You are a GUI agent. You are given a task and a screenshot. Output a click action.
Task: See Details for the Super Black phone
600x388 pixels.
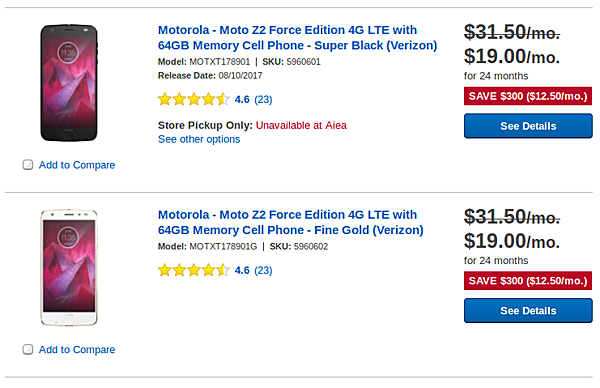click(528, 126)
